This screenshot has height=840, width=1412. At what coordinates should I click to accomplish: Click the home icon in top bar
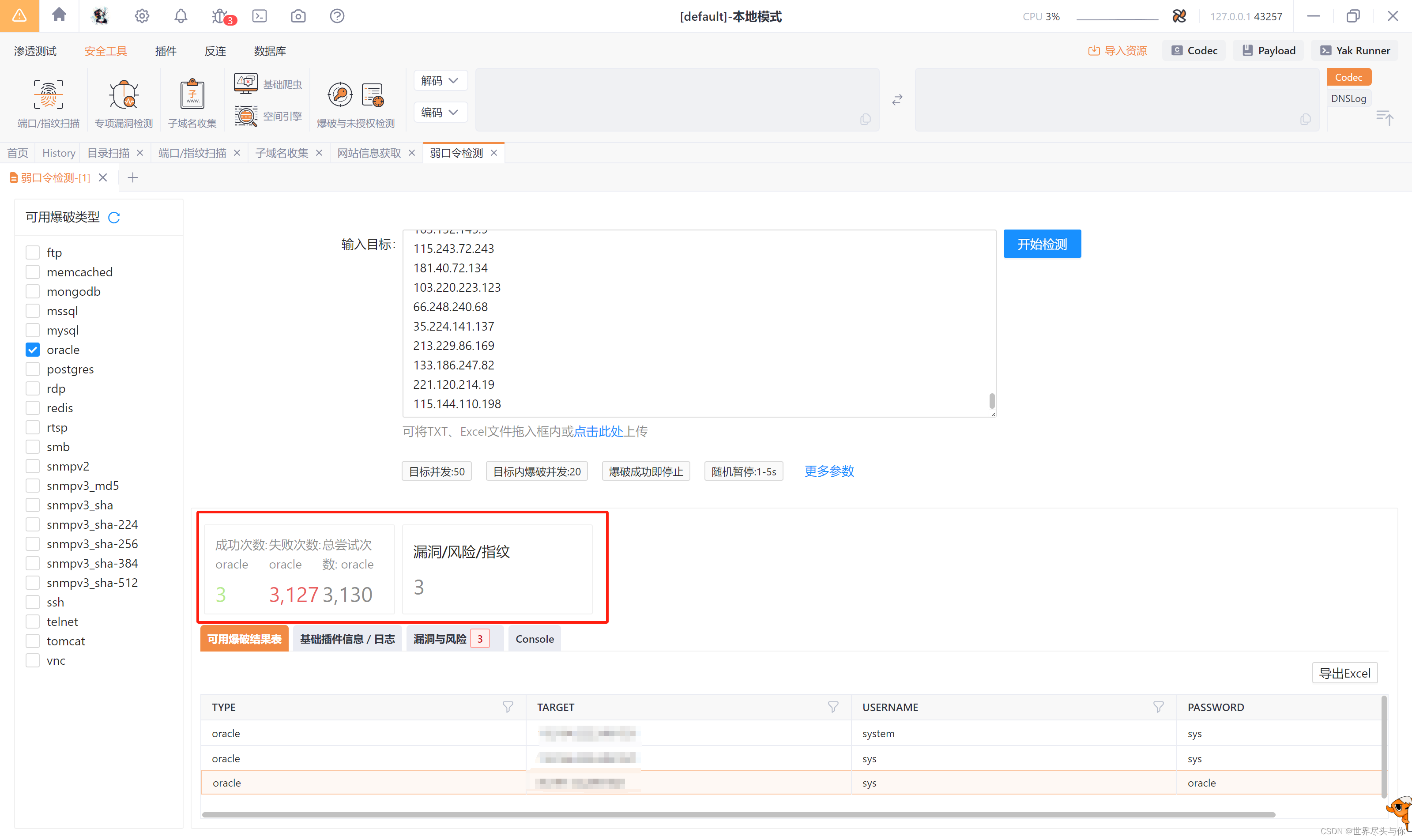click(x=59, y=15)
